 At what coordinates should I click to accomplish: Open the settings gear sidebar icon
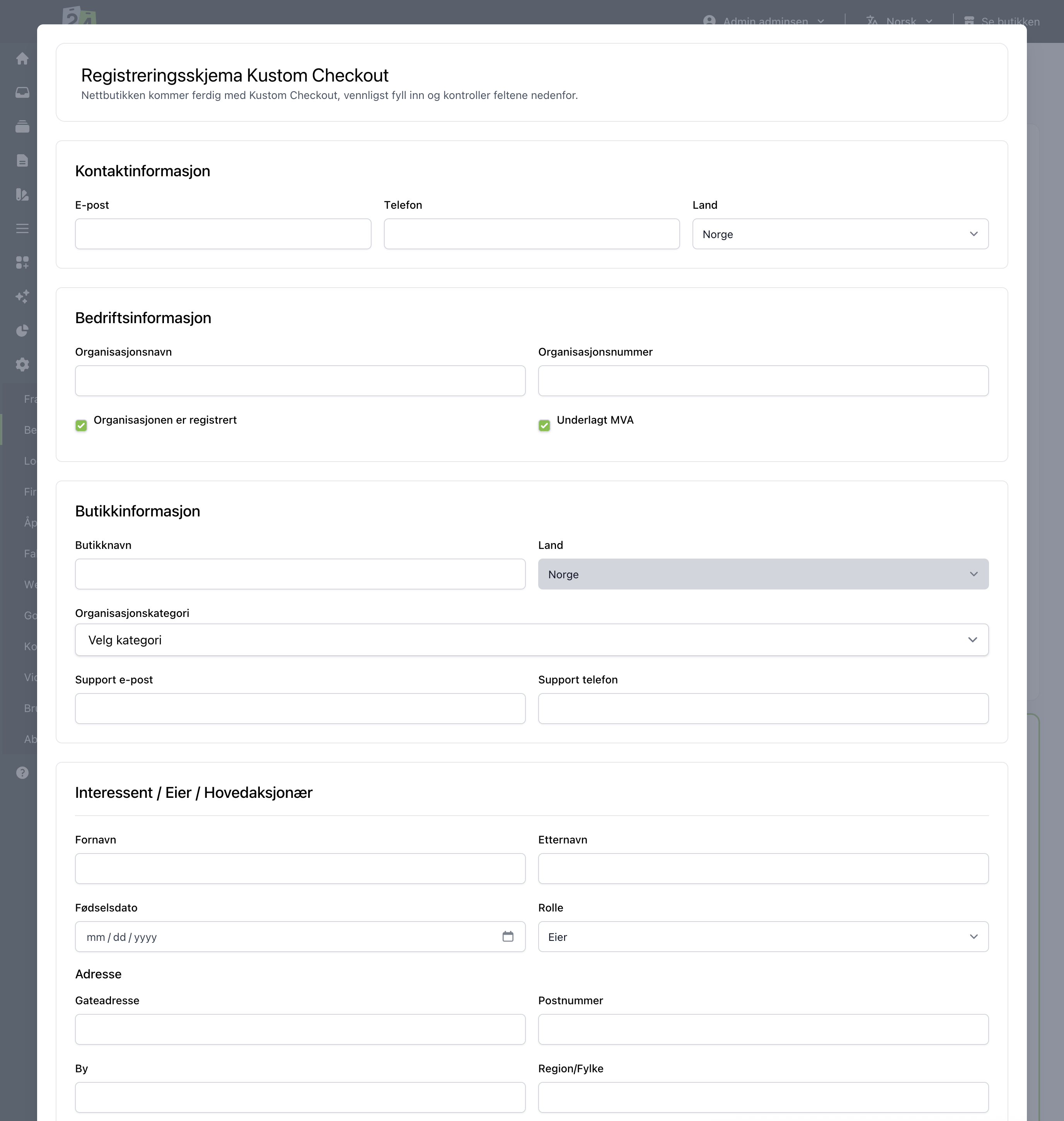coord(22,364)
